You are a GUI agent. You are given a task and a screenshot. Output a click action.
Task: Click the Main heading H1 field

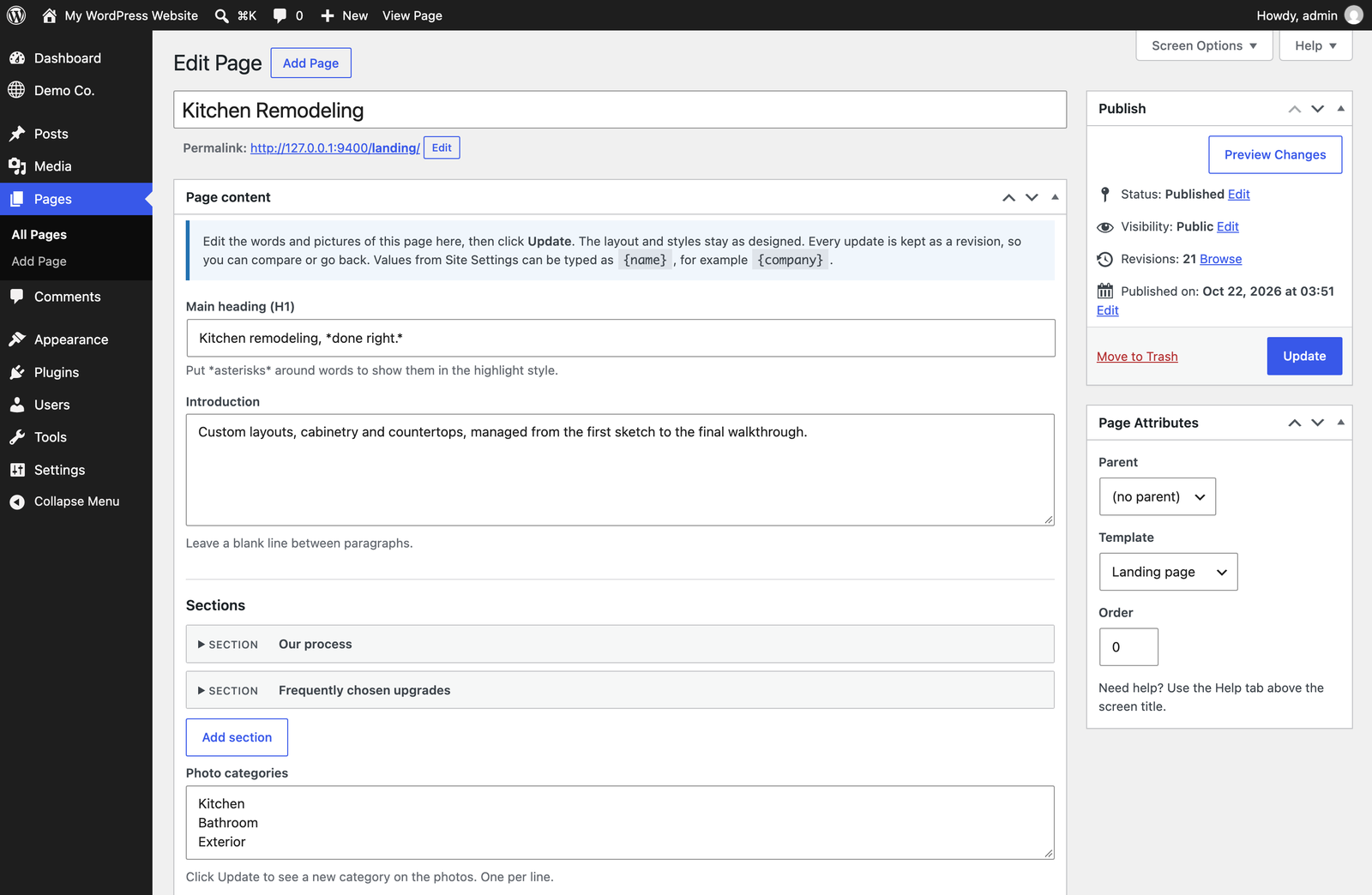[x=620, y=338]
